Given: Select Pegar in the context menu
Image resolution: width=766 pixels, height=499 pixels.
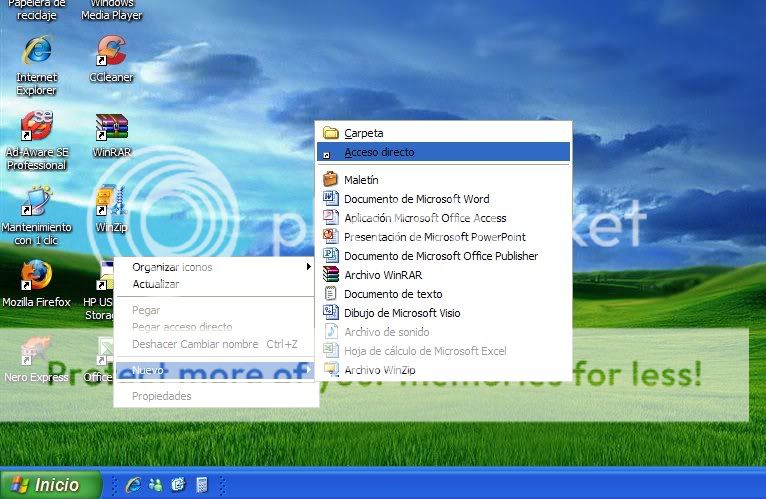Looking at the screenshot, I should coord(215,310).
